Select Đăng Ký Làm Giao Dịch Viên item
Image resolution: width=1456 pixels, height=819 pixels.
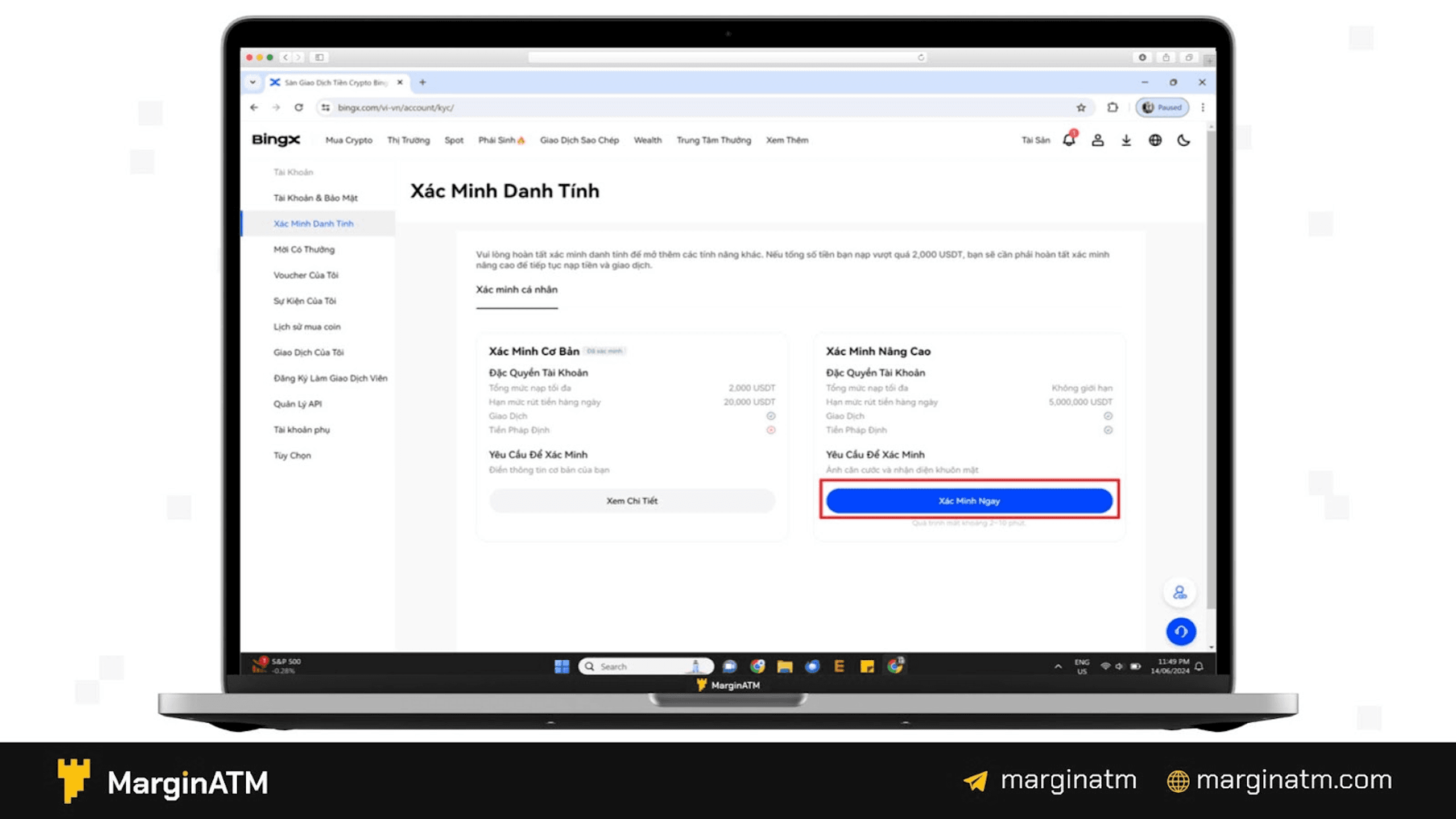(330, 378)
